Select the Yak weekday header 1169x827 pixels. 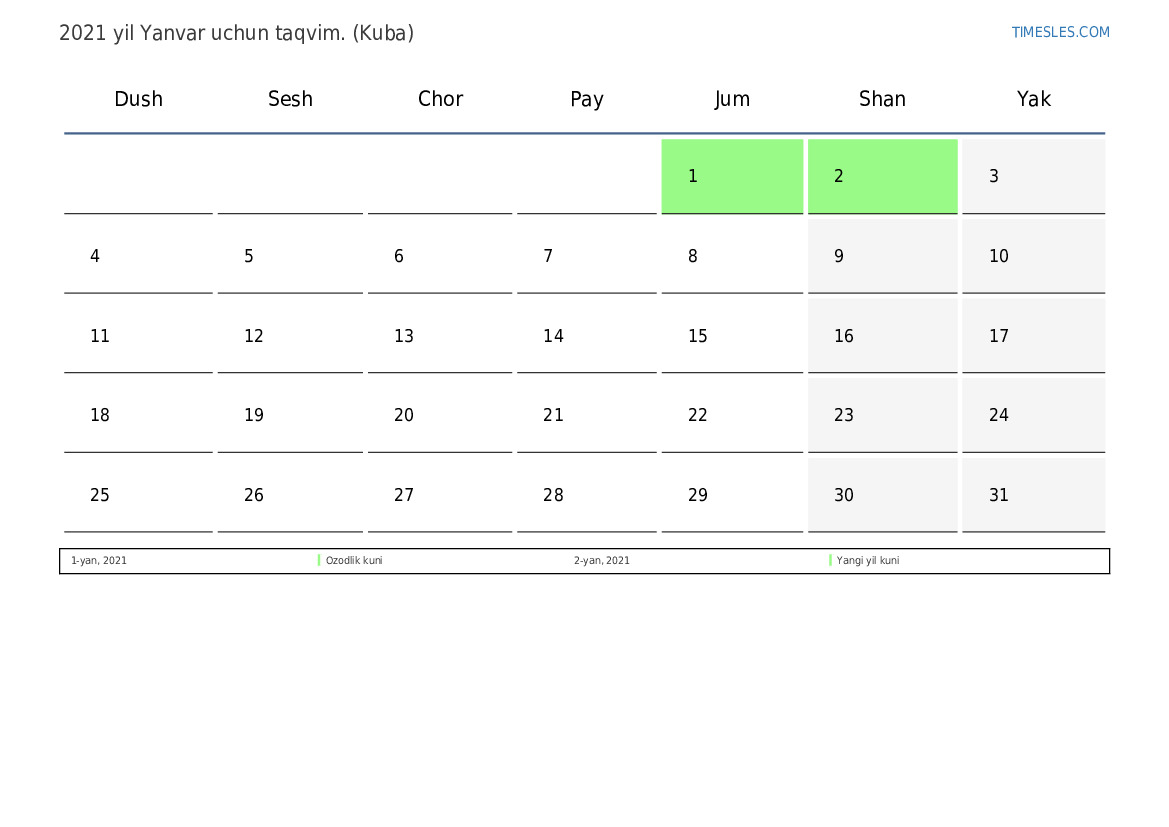click(1033, 99)
